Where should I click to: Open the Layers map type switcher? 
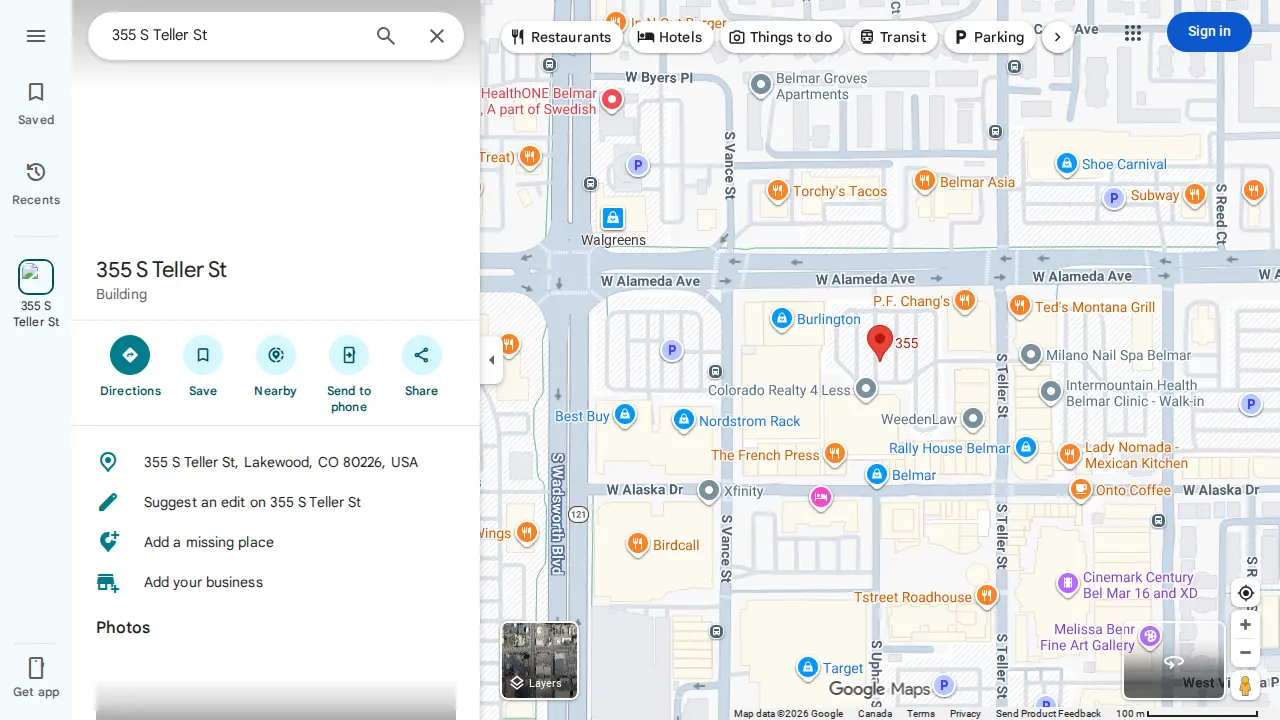[539, 660]
